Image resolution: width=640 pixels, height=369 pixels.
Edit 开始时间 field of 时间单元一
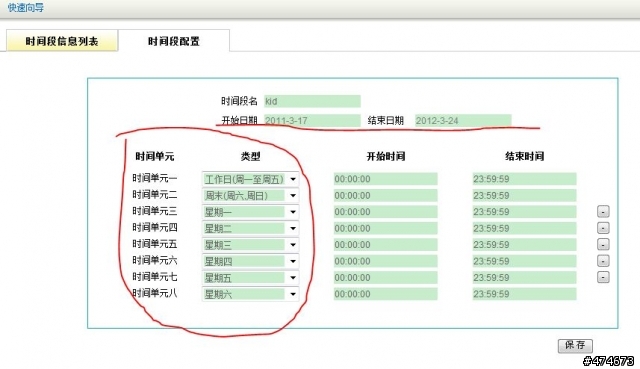coord(385,179)
